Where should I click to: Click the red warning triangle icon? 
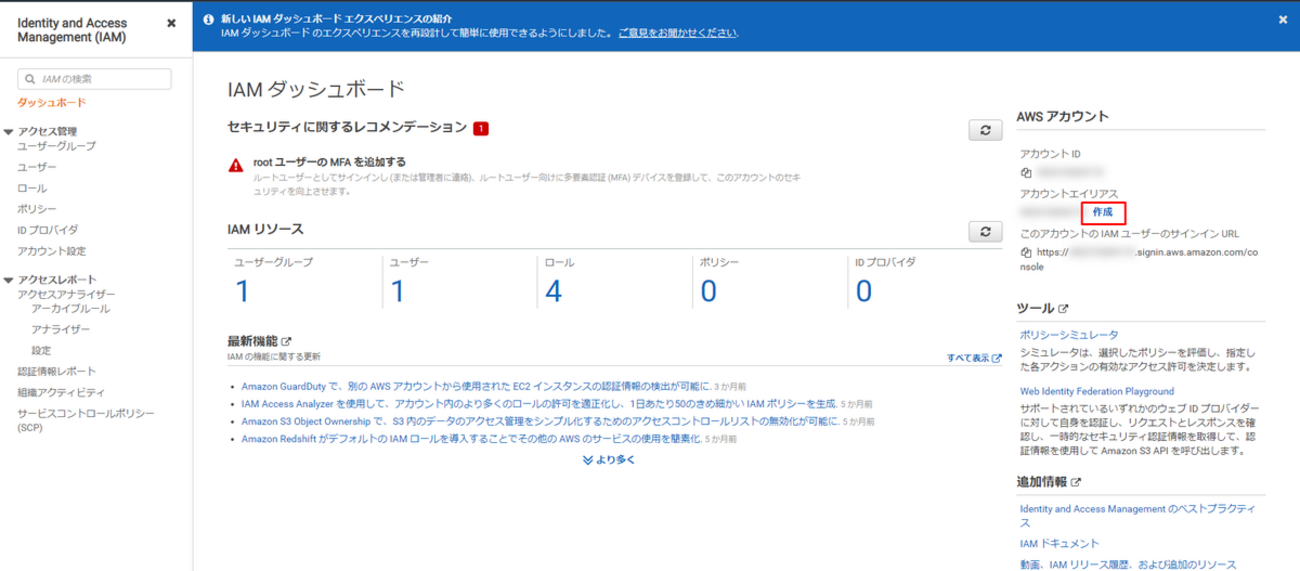pyautogui.click(x=235, y=166)
